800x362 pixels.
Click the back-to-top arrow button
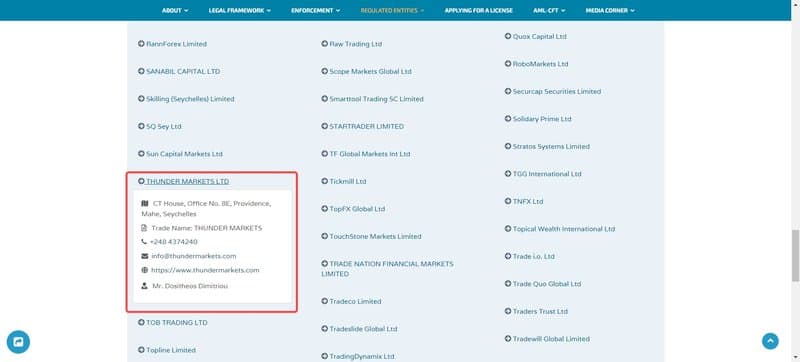[770, 341]
